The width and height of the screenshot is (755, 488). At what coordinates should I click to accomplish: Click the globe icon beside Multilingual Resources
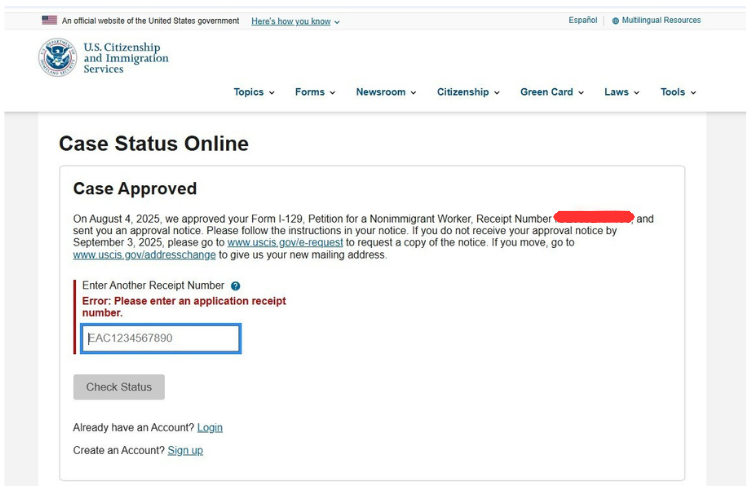tap(615, 21)
